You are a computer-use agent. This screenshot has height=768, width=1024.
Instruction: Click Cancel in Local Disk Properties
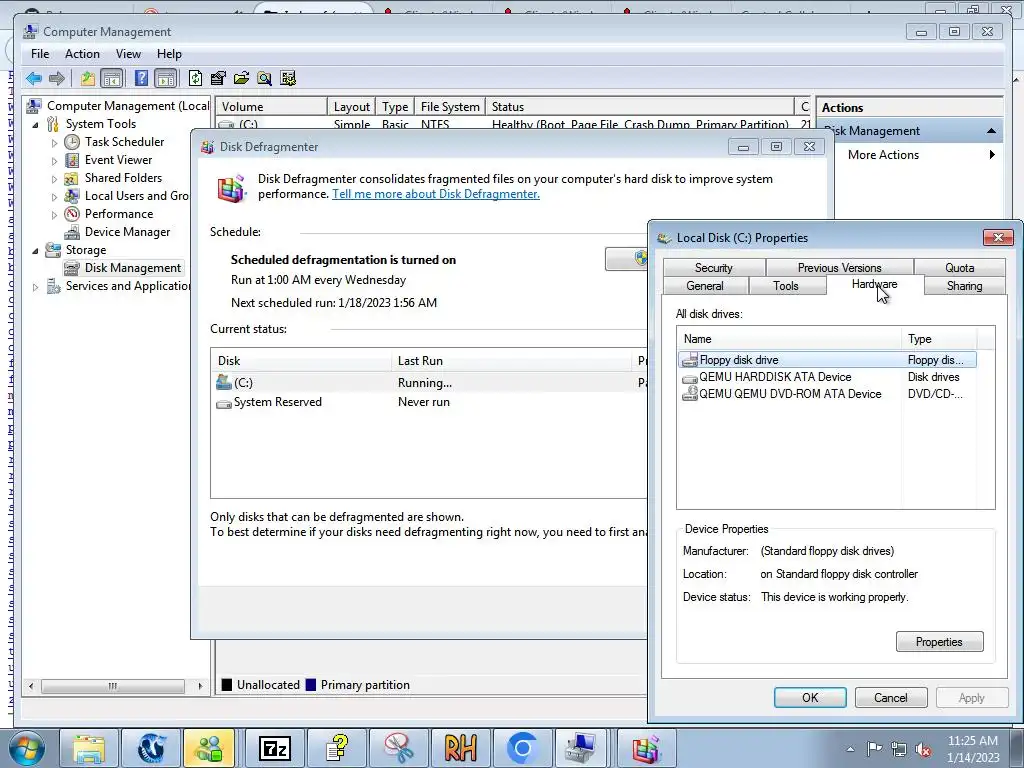click(x=891, y=697)
